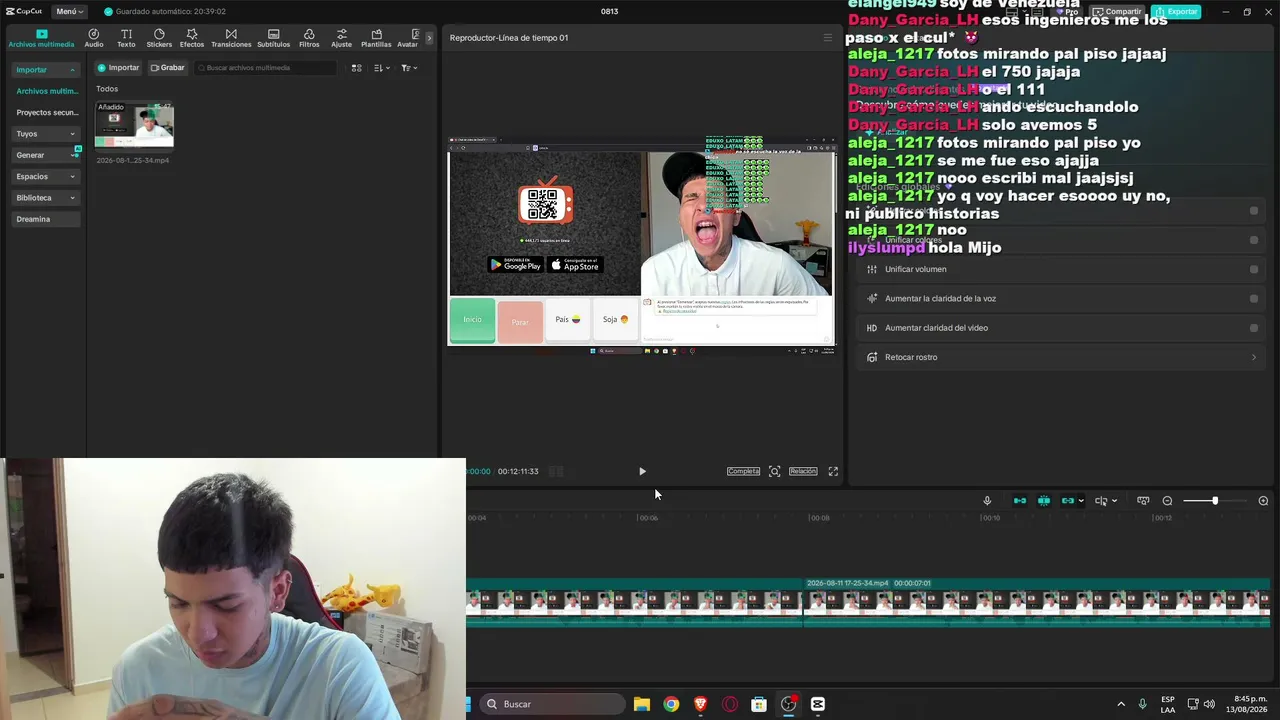Open the Plantillas panel
This screenshot has height=720, width=1280.
tap(376, 38)
